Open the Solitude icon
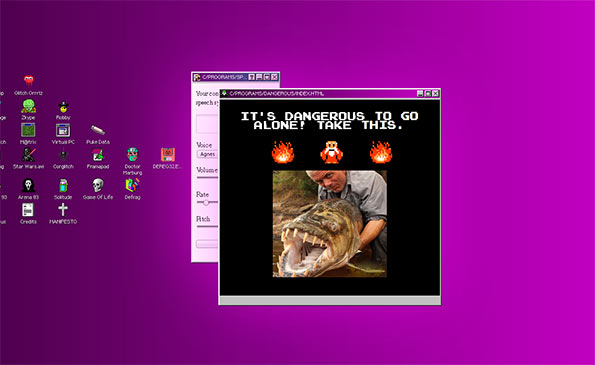This screenshot has width=595, height=365. [63, 186]
